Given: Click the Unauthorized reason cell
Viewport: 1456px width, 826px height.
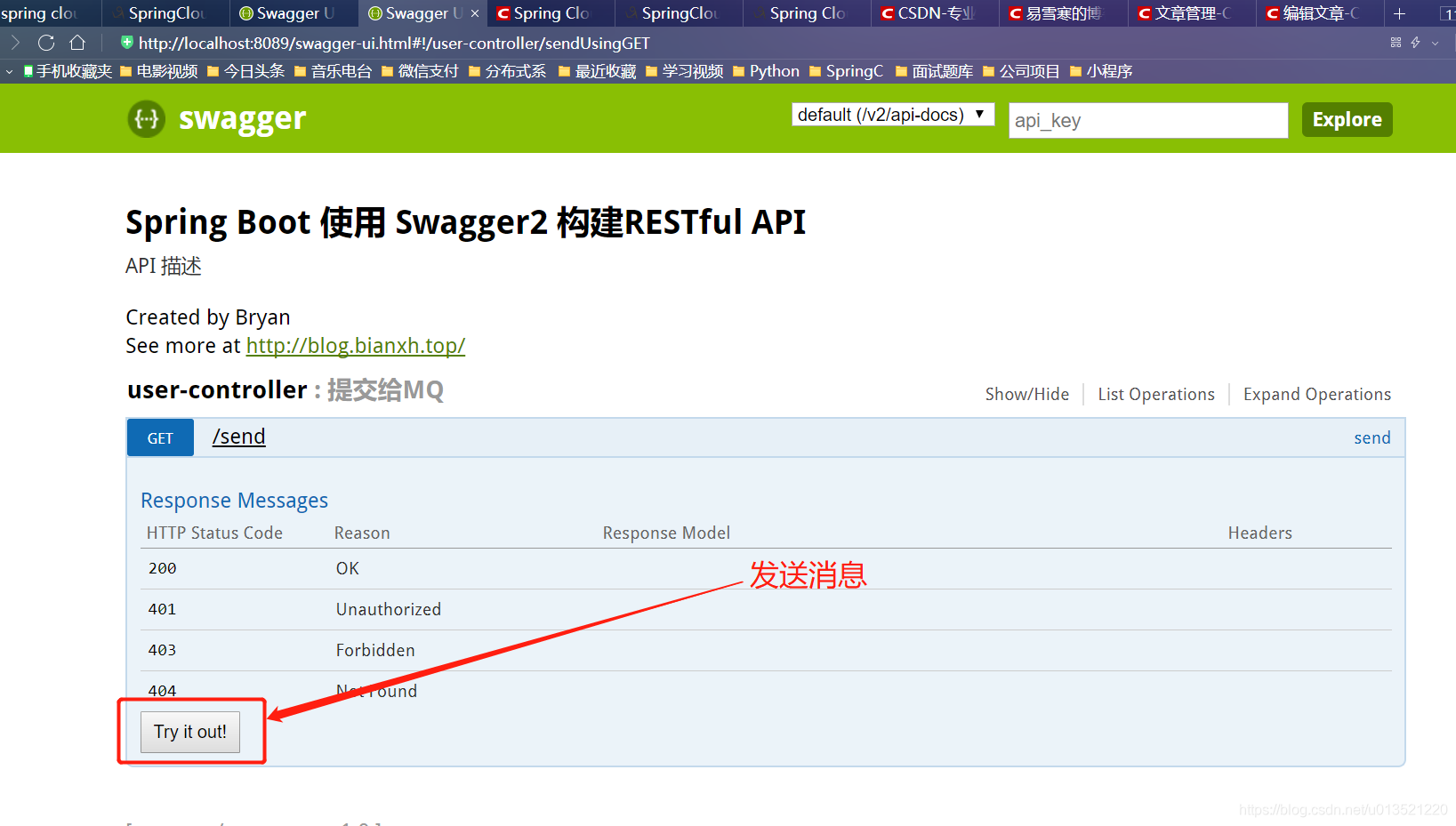Looking at the screenshot, I should (x=389, y=609).
